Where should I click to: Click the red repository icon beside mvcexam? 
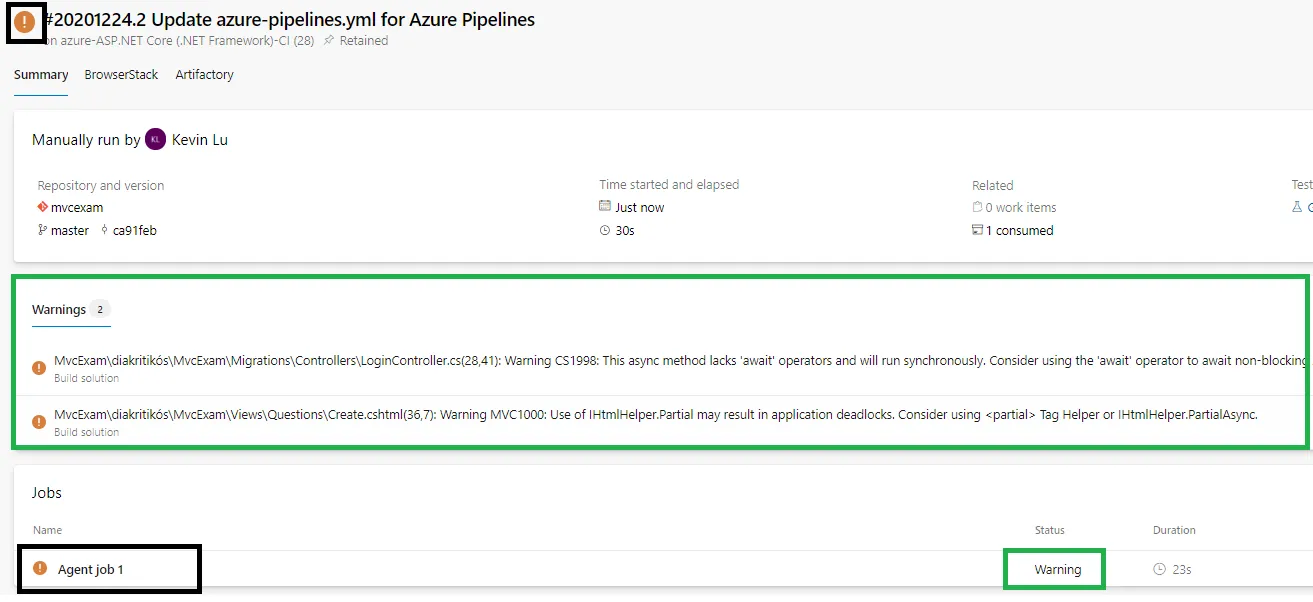[42, 207]
